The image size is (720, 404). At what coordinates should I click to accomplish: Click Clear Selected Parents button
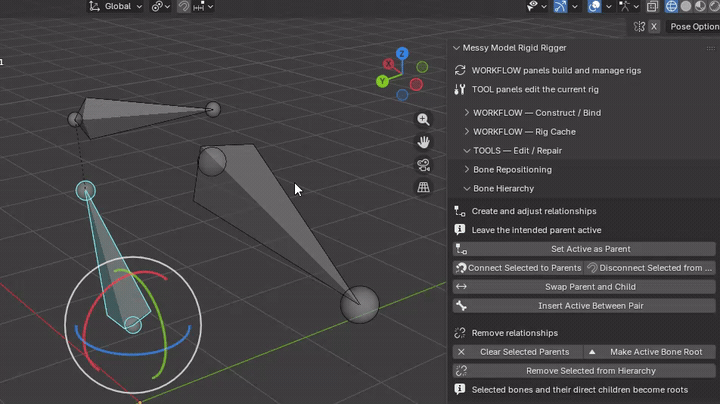coord(518,352)
